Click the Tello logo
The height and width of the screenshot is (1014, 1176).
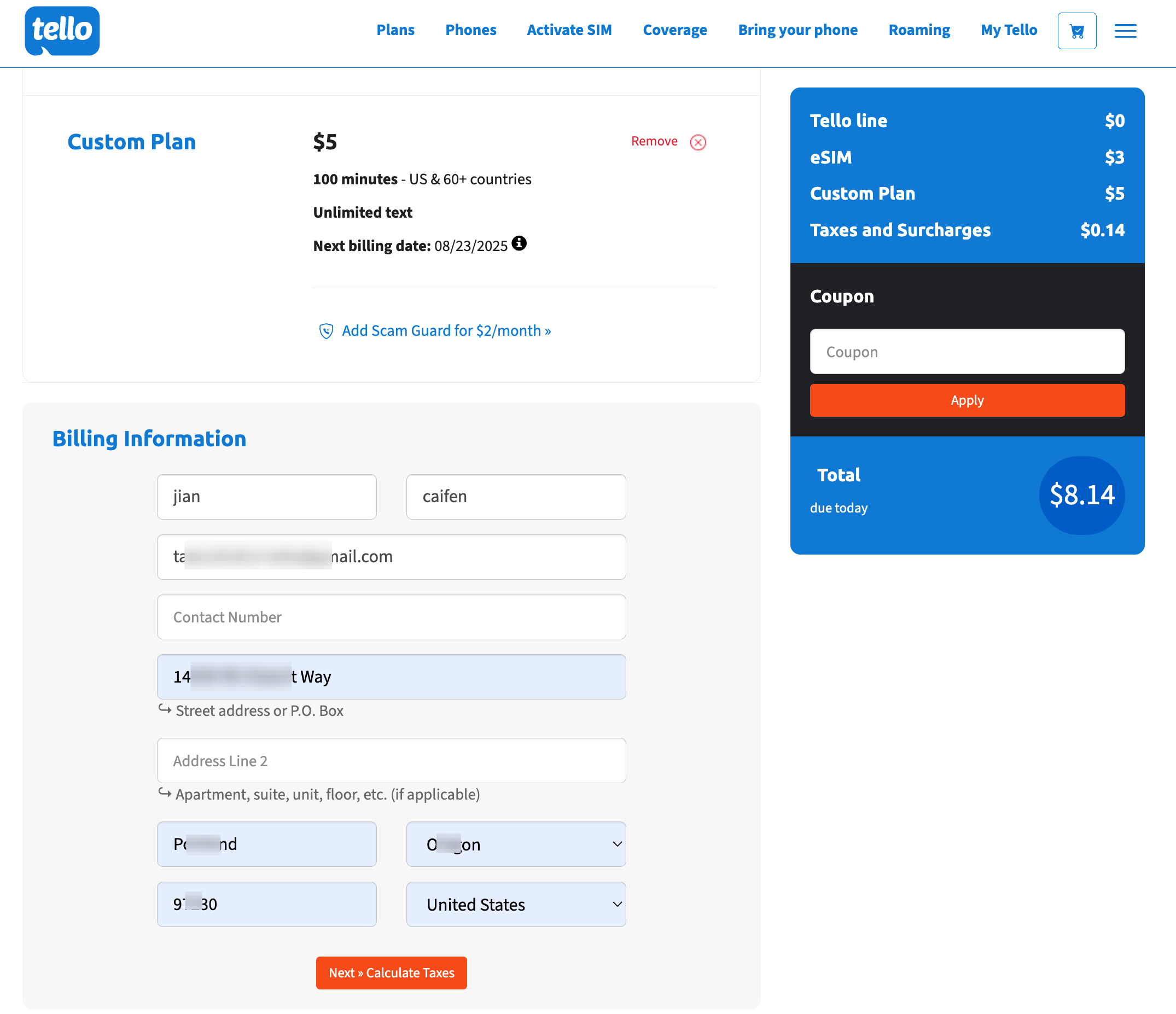point(62,31)
